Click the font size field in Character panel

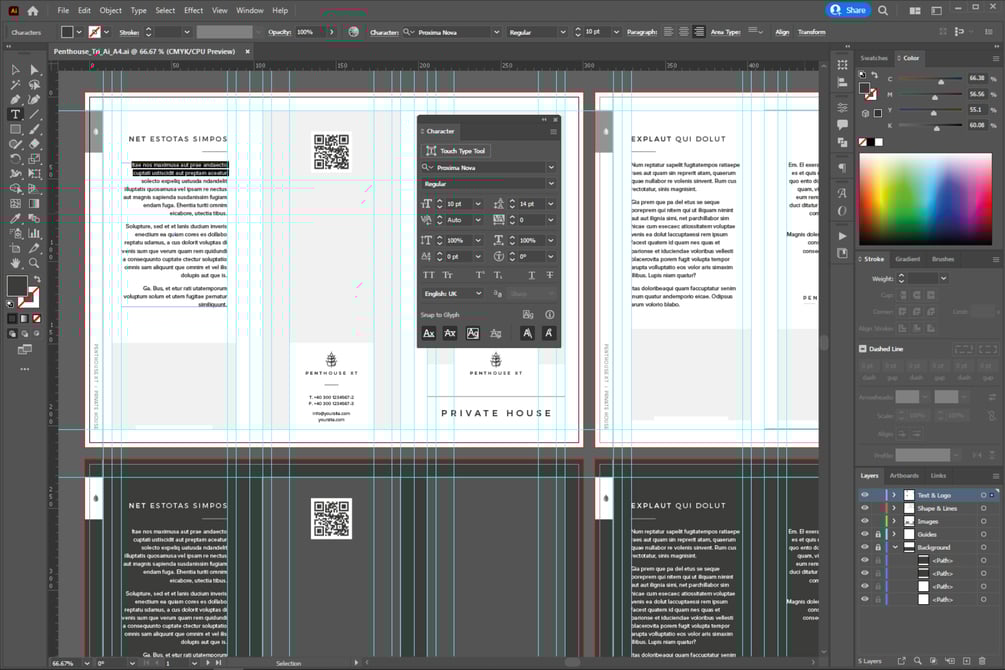tap(459, 204)
